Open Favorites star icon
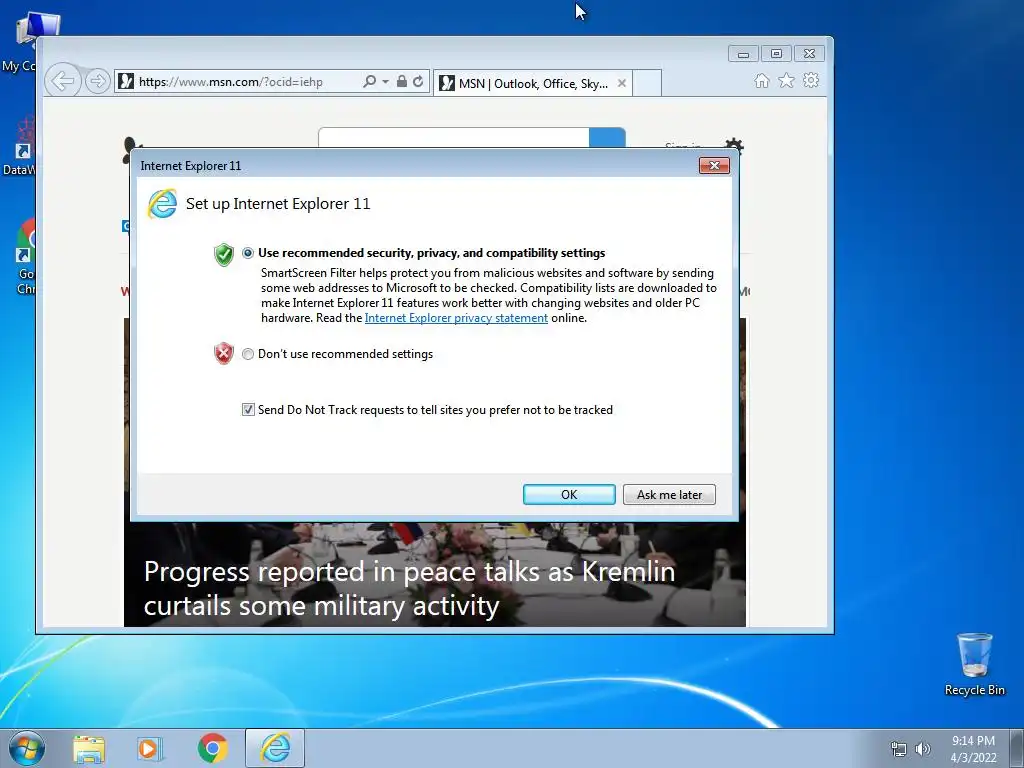This screenshot has height=768, width=1024. [786, 81]
